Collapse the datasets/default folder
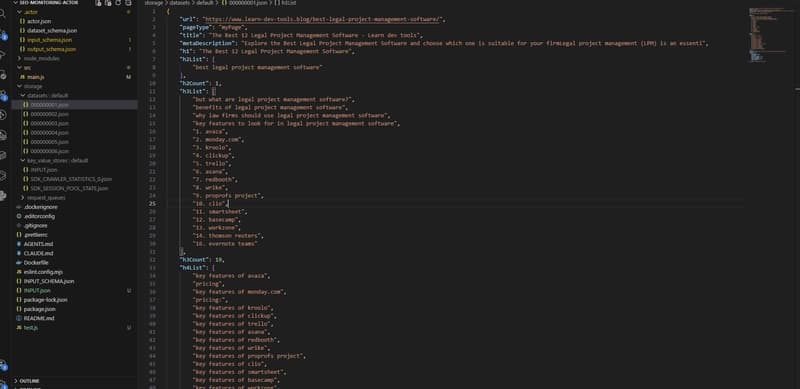The width and height of the screenshot is (800, 389). (23, 95)
